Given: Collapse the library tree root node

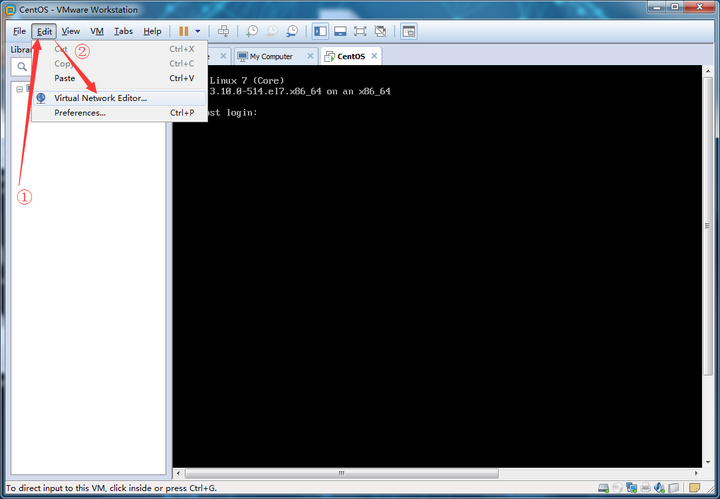Looking at the screenshot, I should (19, 89).
